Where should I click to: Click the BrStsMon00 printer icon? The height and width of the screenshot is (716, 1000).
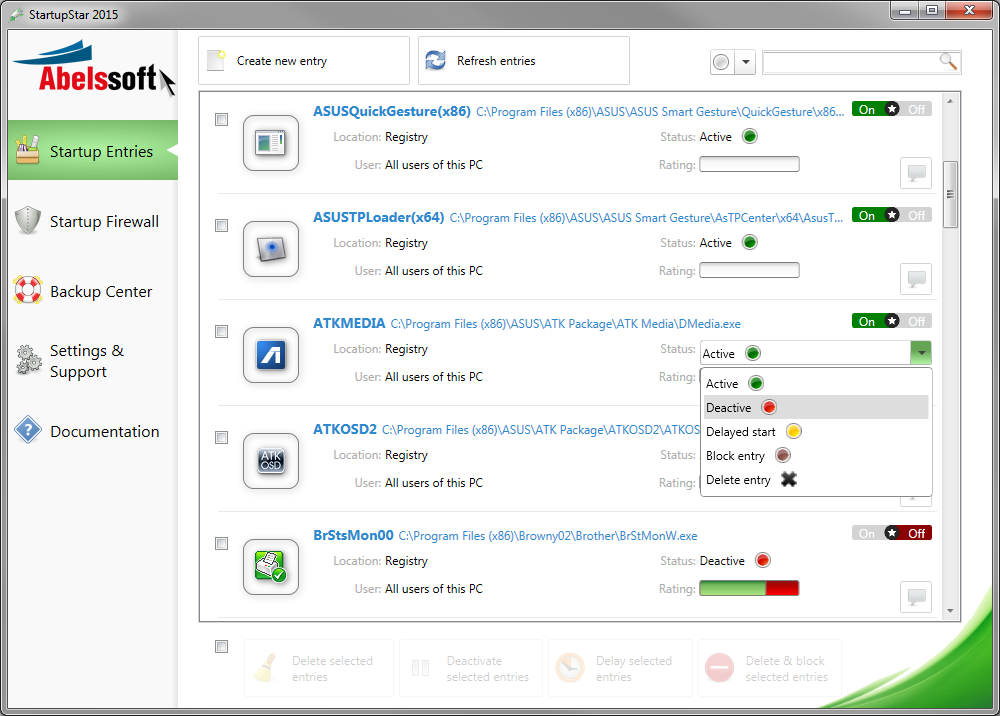[271, 567]
